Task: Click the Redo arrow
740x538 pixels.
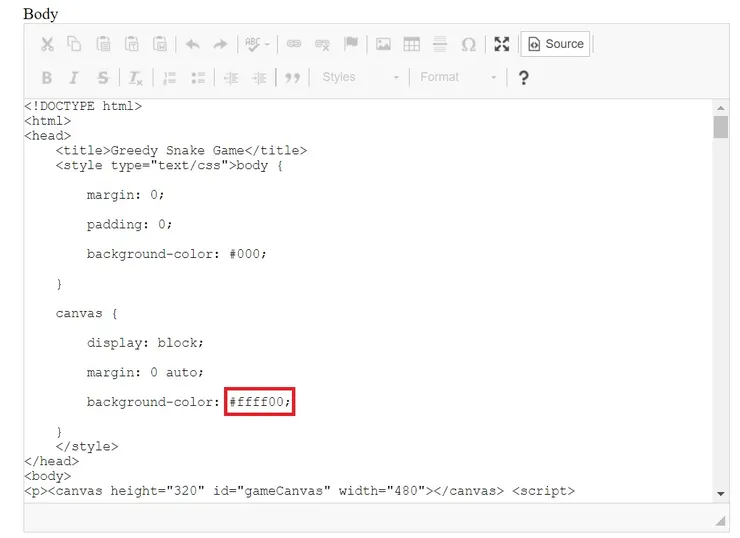Action: point(220,44)
